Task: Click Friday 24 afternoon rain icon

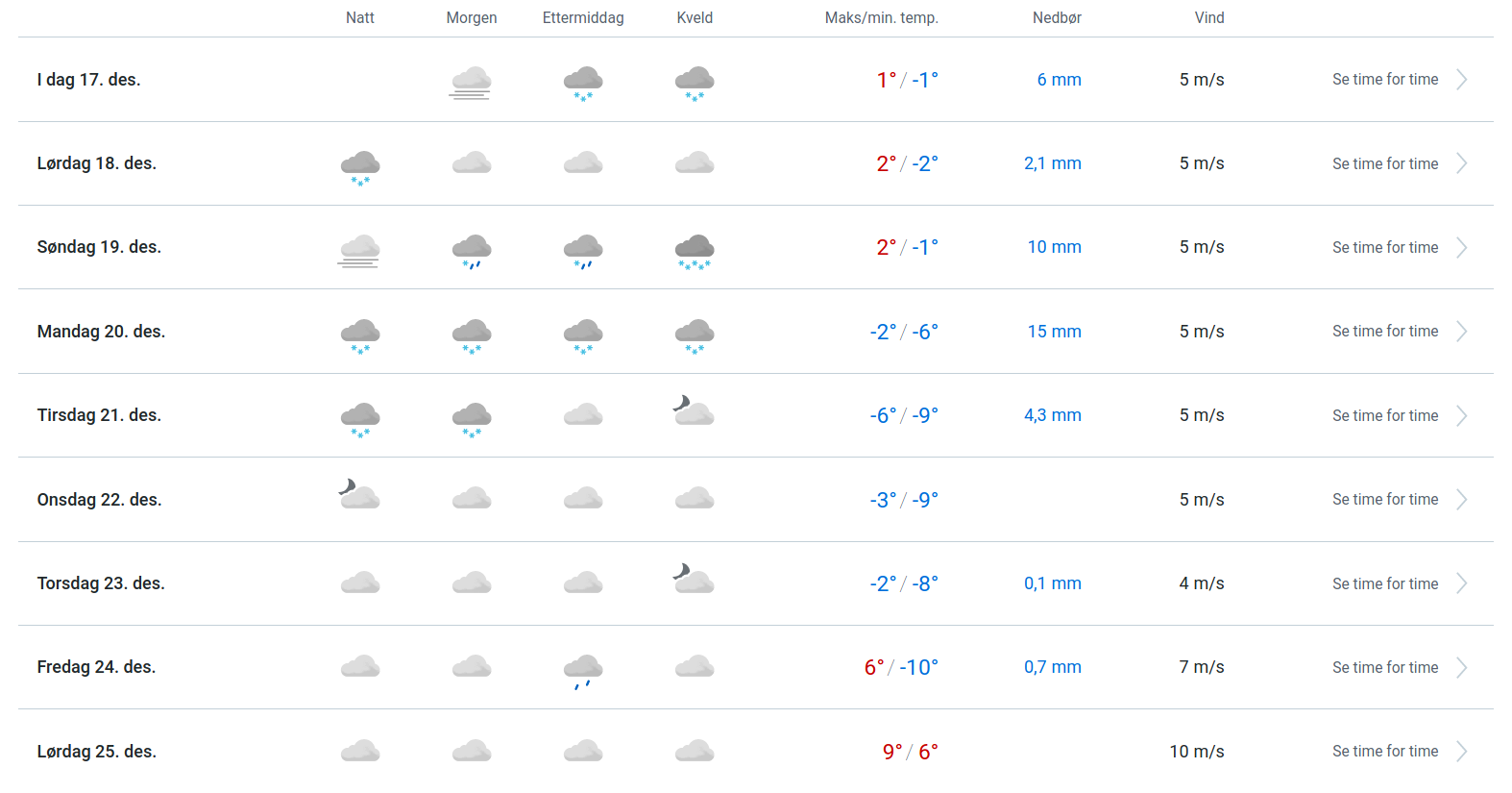Action: coord(583,670)
